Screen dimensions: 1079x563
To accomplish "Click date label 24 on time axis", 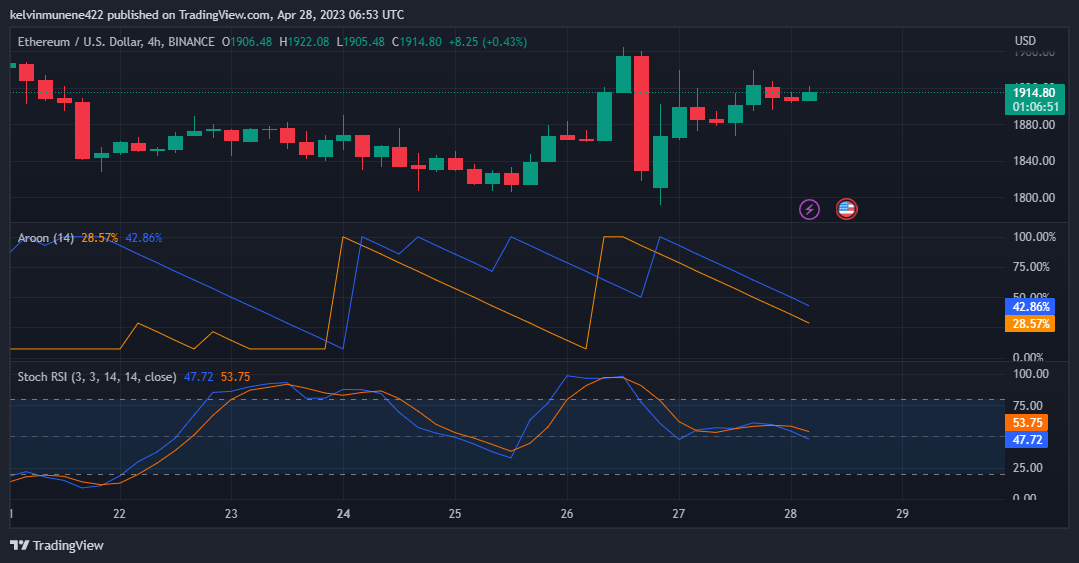I will 343,513.
